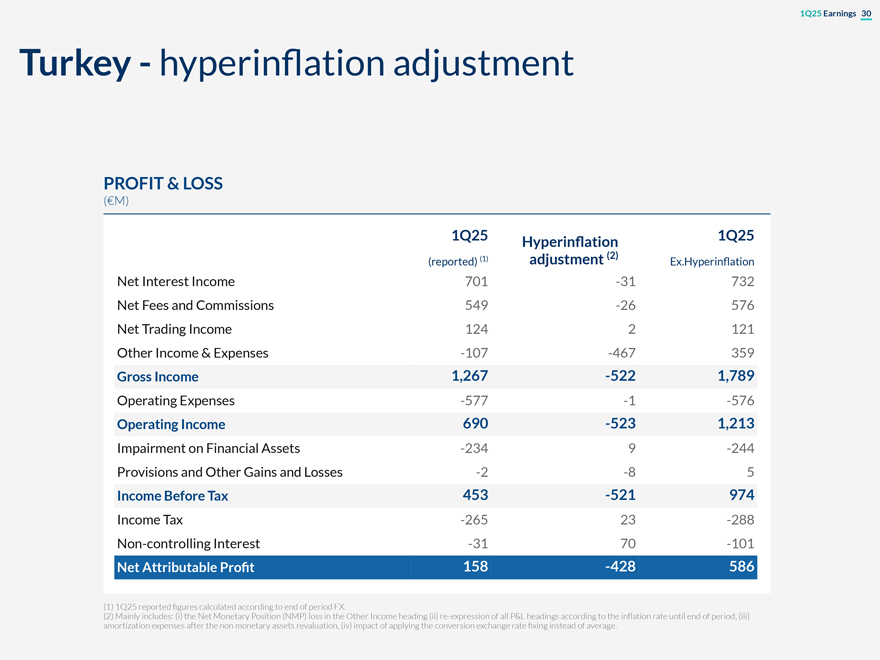Click the page number 30
The width and height of the screenshot is (880, 660).
click(x=866, y=13)
